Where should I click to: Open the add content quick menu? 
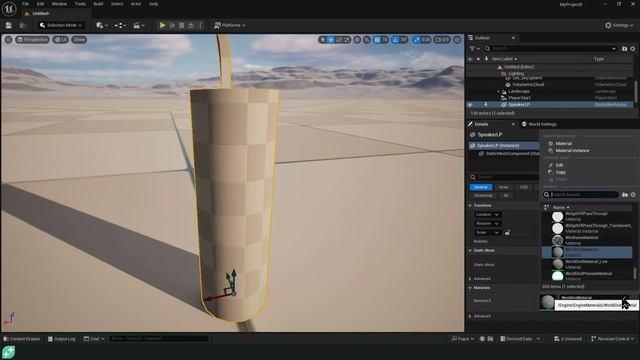click(x=102, y=25)
